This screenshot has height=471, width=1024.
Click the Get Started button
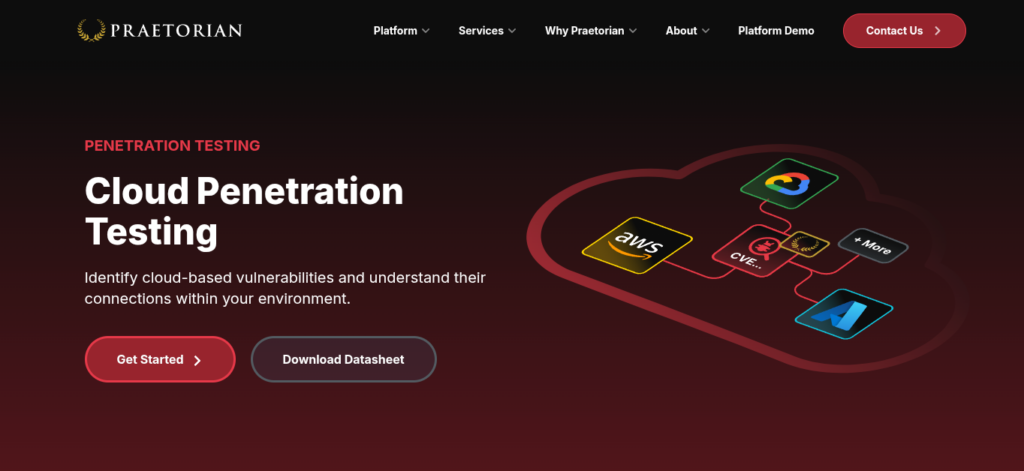tap(160, 359)
